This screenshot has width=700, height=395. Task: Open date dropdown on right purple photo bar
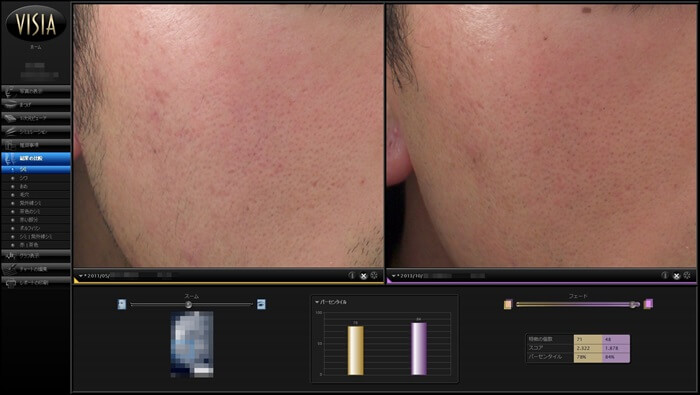(394, 276)
